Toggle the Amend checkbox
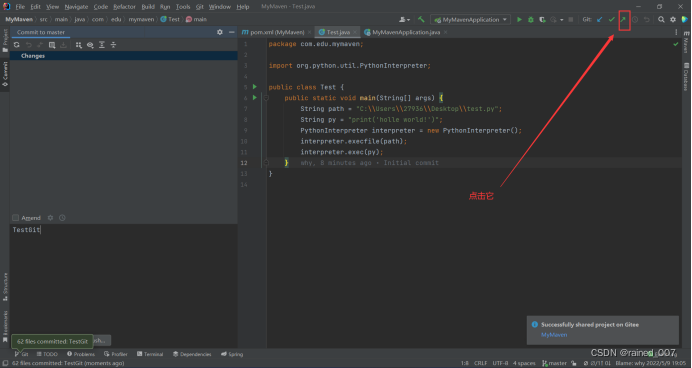This screenshot has width=692, height=368. pyautogui.click(x=15, y=218)
